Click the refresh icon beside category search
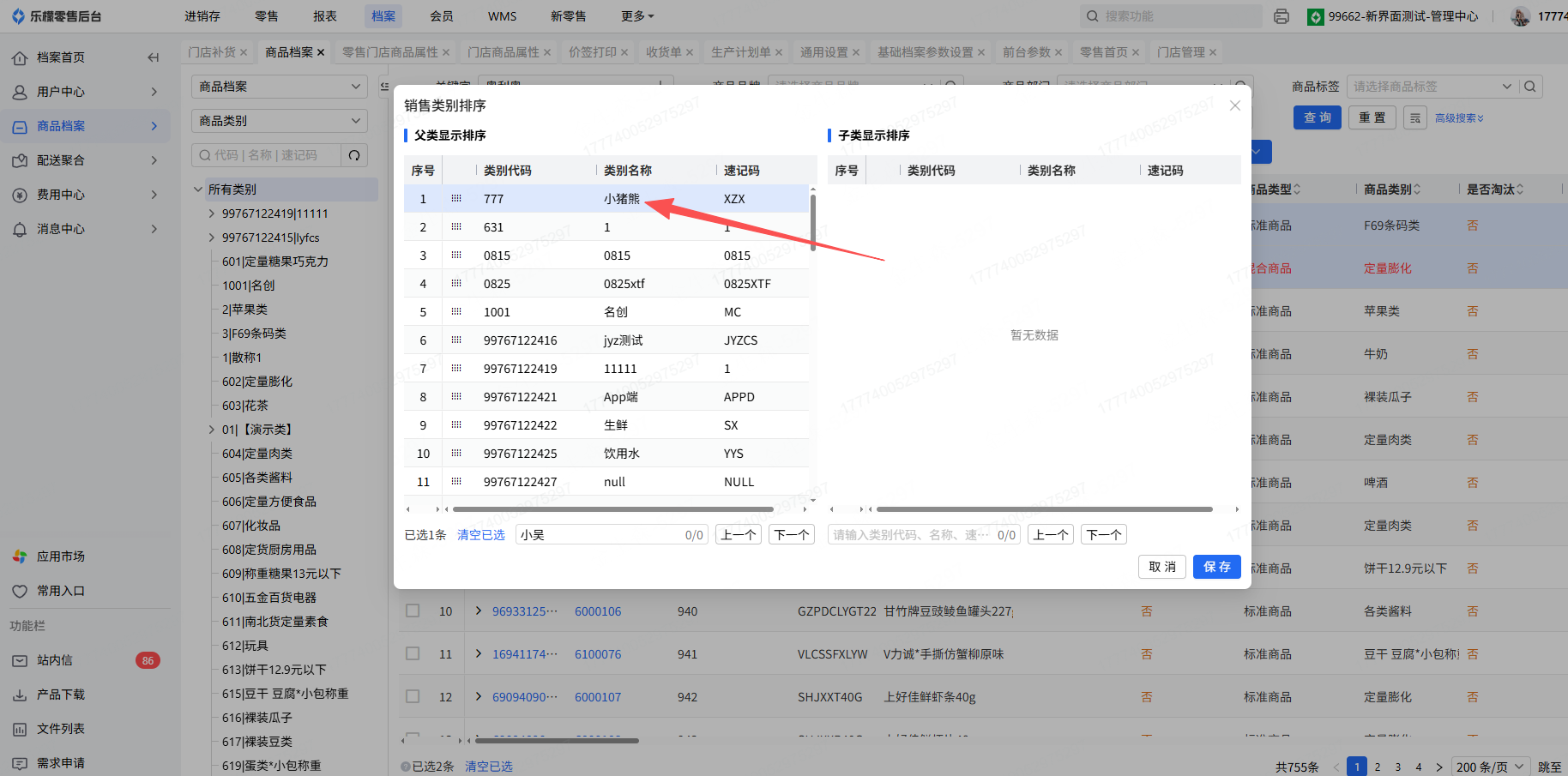The height and width of the screenshot is (776, 1568). coord(354,155)
